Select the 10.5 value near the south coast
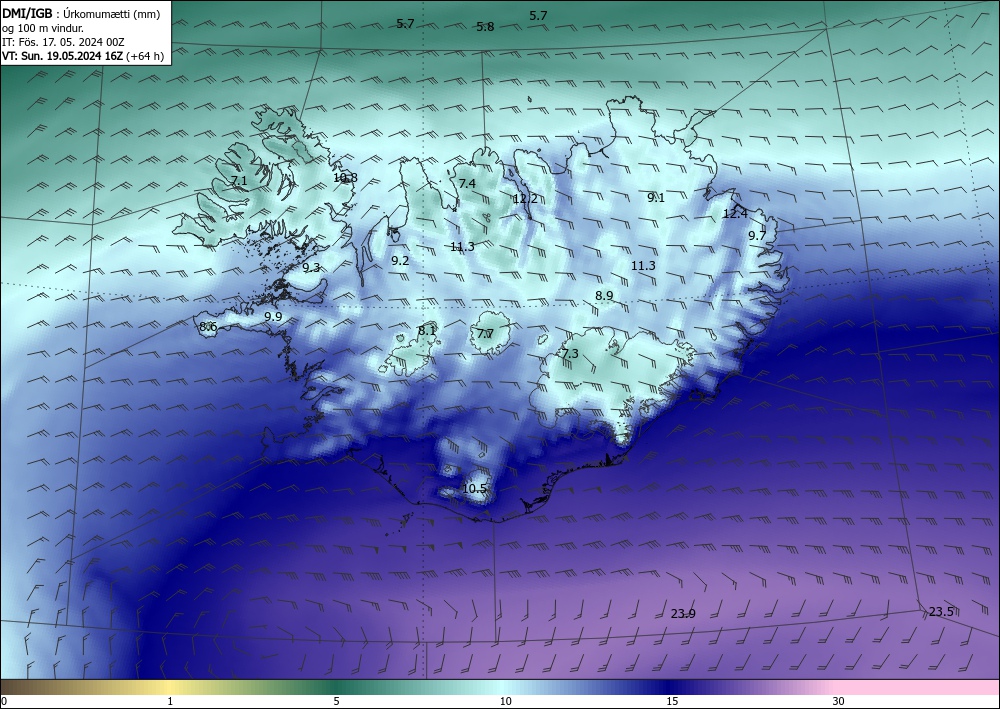 474,489
